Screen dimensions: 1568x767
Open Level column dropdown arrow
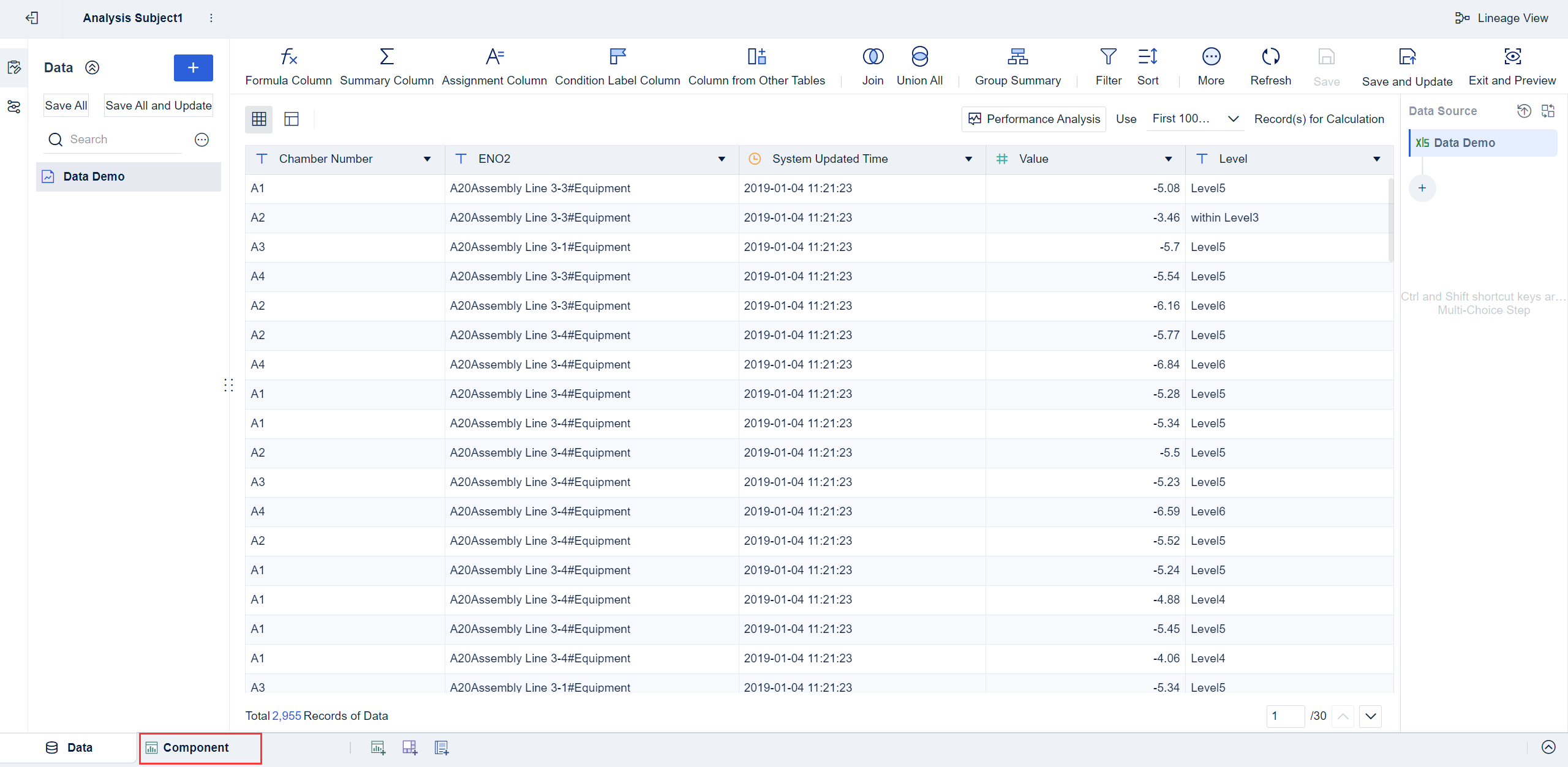1376,159
